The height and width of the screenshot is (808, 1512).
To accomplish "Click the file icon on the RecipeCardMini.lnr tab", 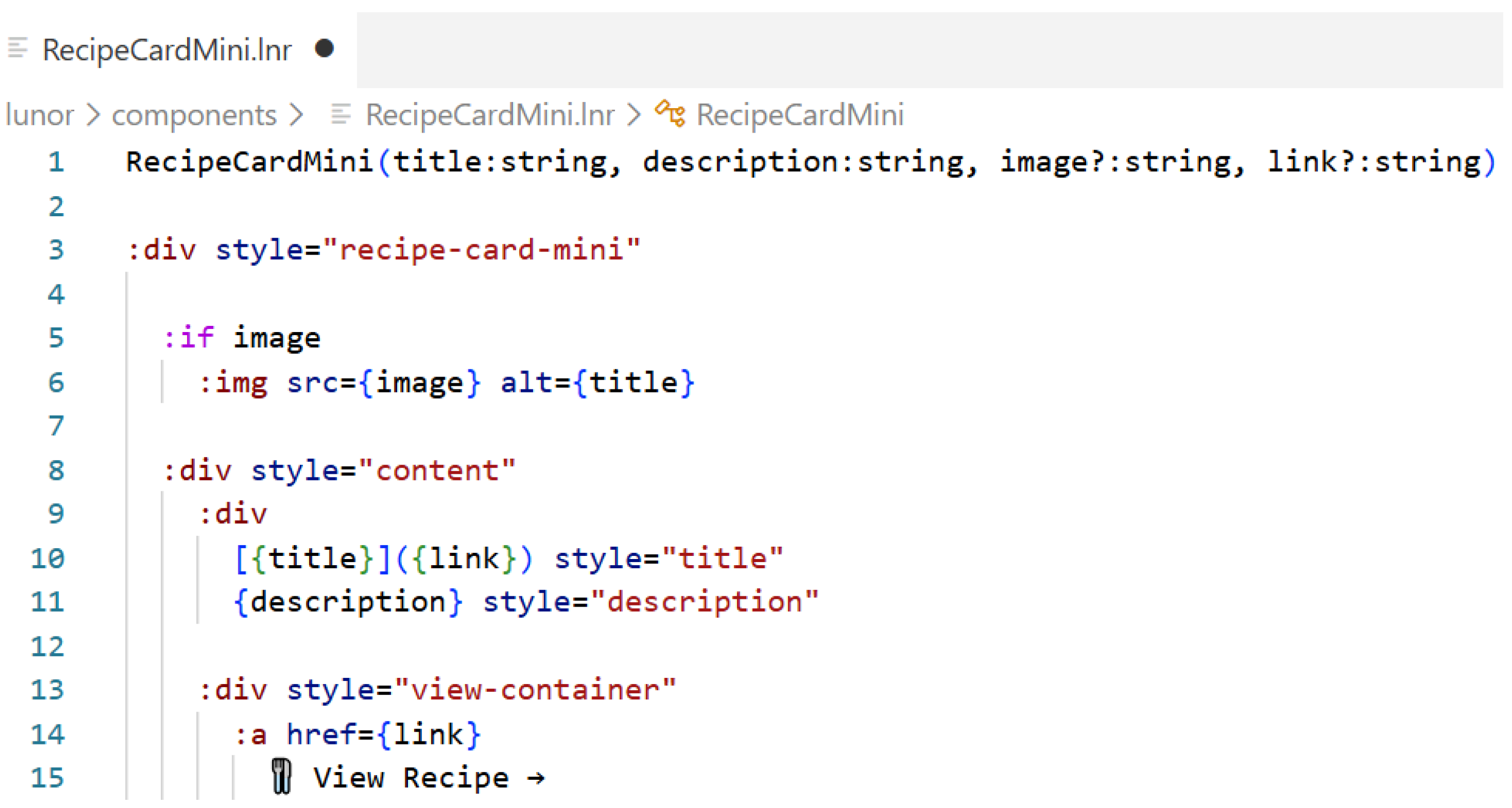I will pyautogui.click(x=17, y=48).
